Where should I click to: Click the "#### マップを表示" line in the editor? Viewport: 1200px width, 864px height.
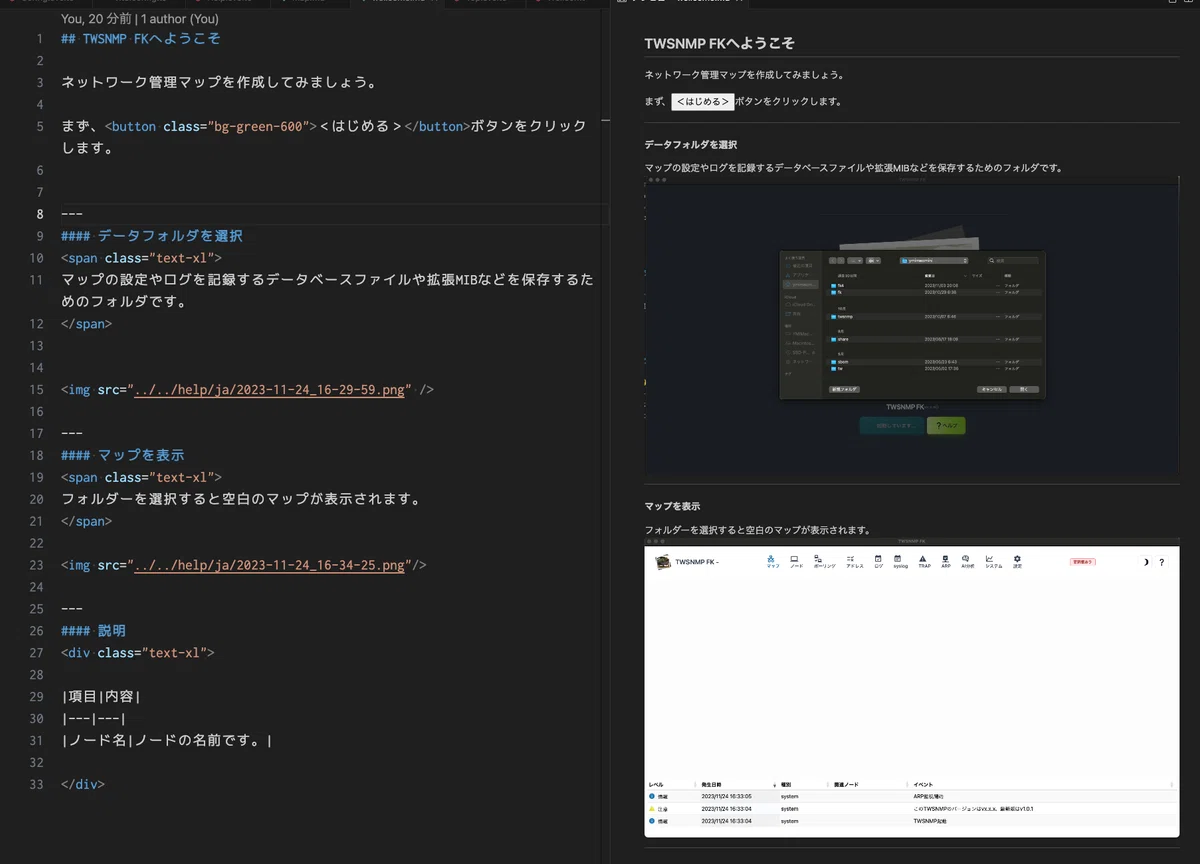click(x=122, y=455)
